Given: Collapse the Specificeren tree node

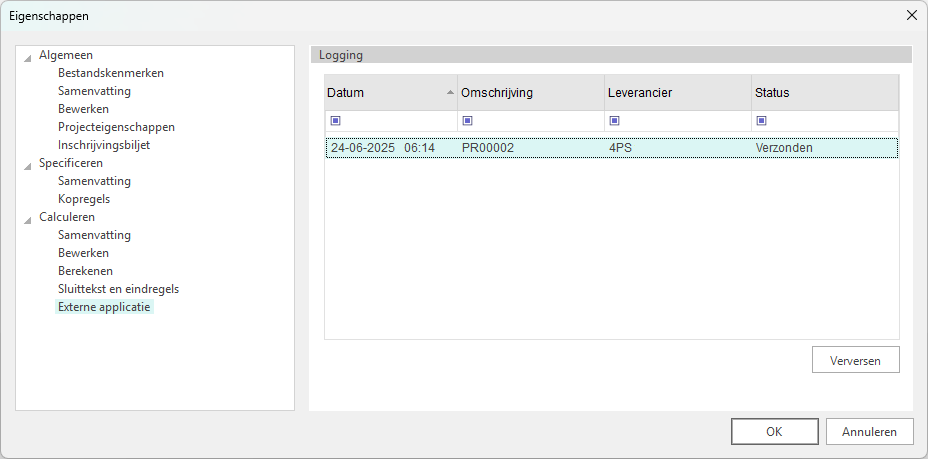Looking at the screenshot, I should [x=28, y=164].
